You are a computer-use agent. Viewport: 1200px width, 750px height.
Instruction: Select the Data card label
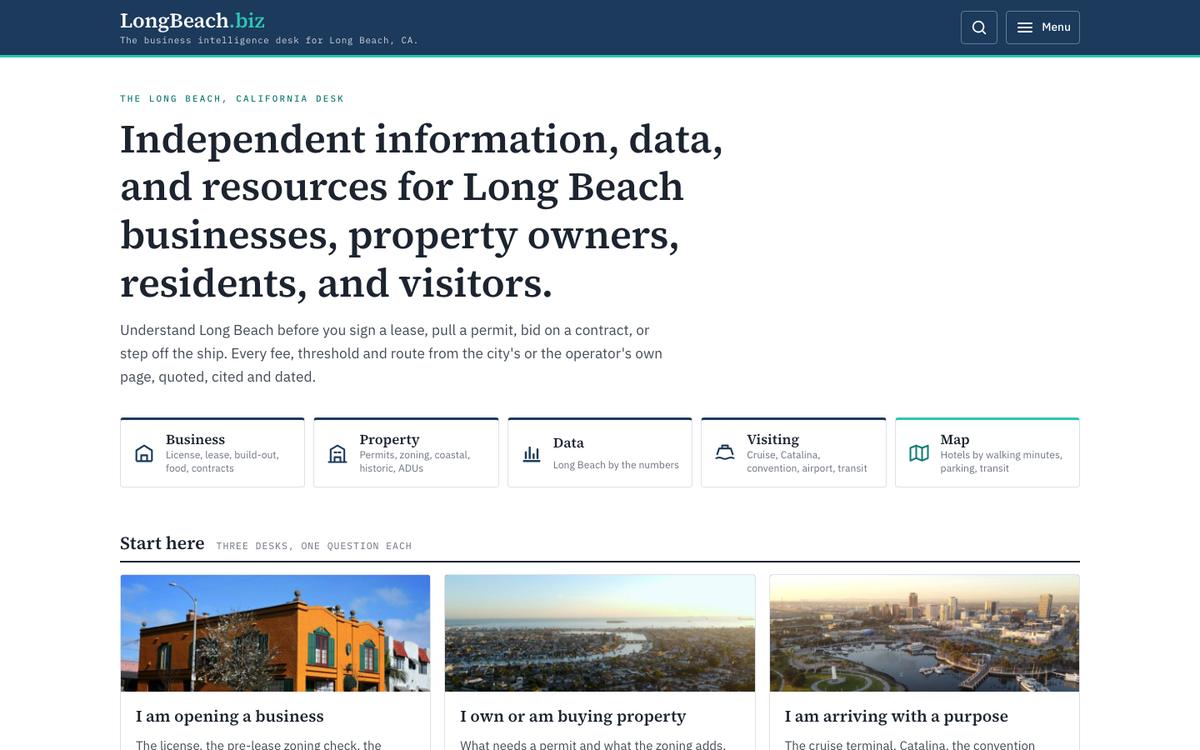(568, 443)
